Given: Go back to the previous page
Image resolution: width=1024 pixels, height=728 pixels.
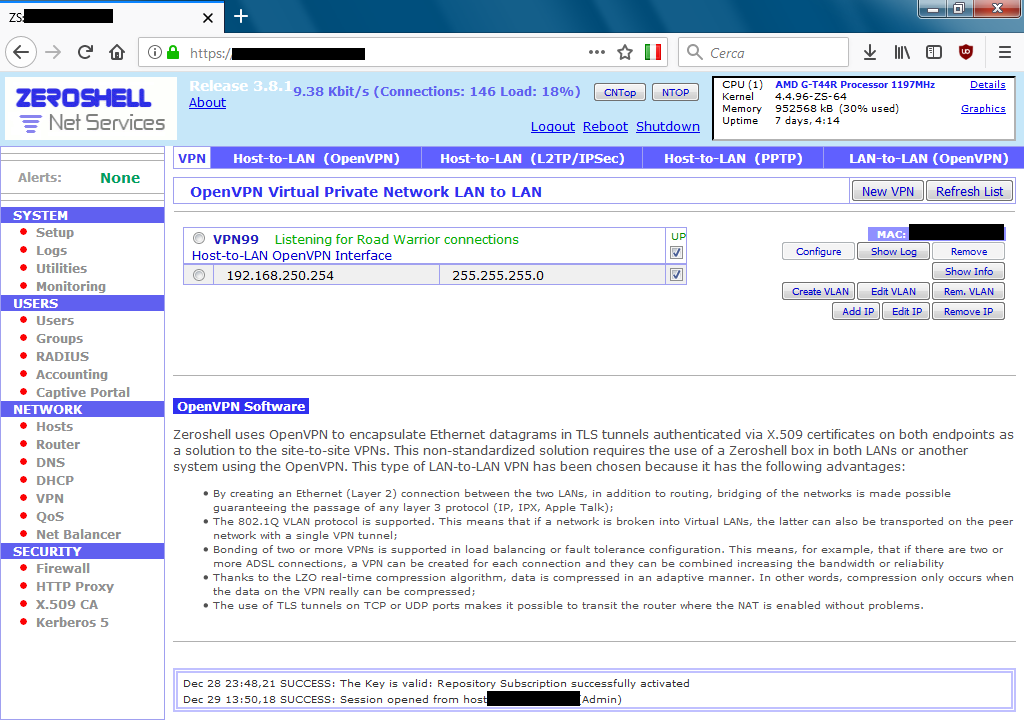Looking at the screenshot, I should pos(21,52).
